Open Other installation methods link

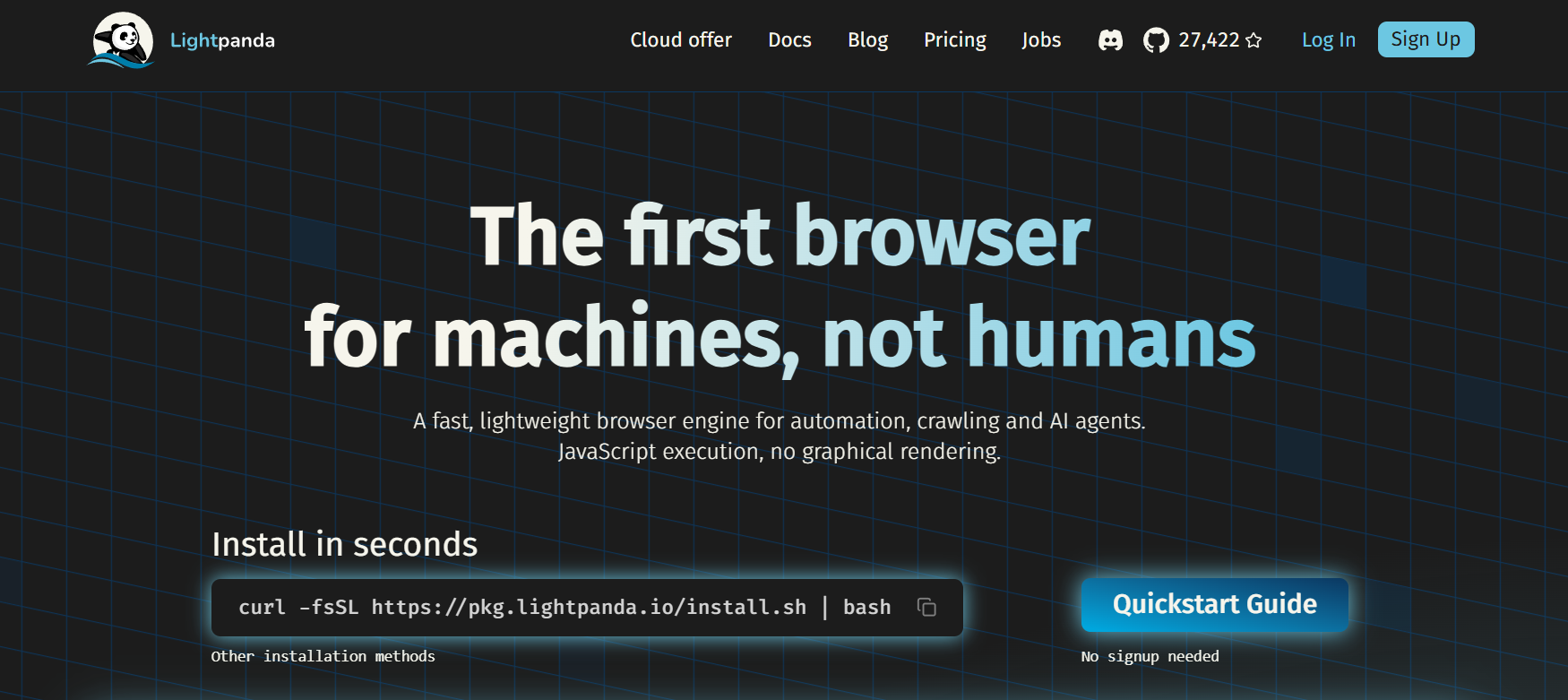click(x=323, y=656)
